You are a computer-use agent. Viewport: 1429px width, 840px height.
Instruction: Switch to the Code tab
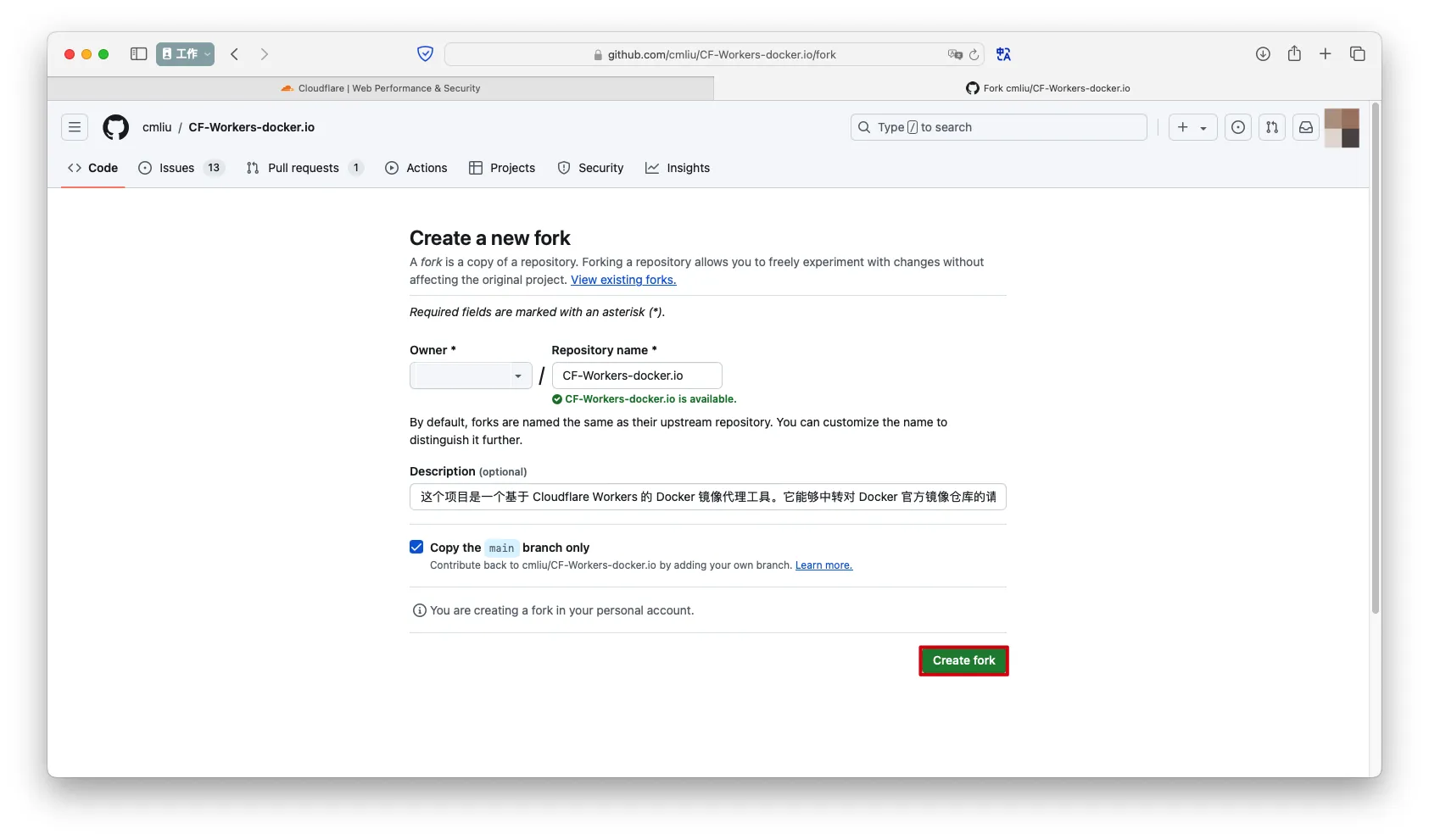(93, 168)
